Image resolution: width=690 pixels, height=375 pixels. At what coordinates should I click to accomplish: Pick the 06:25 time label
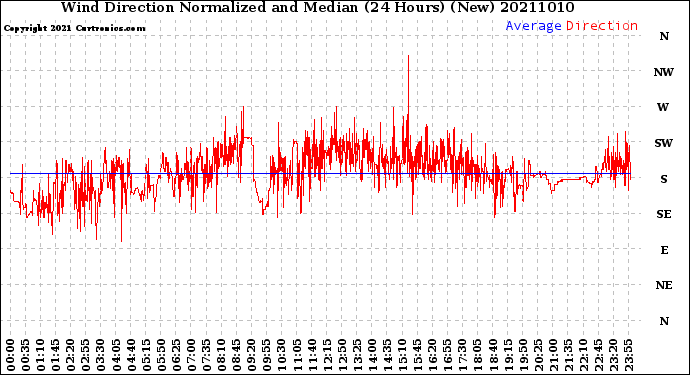[176, 355]
